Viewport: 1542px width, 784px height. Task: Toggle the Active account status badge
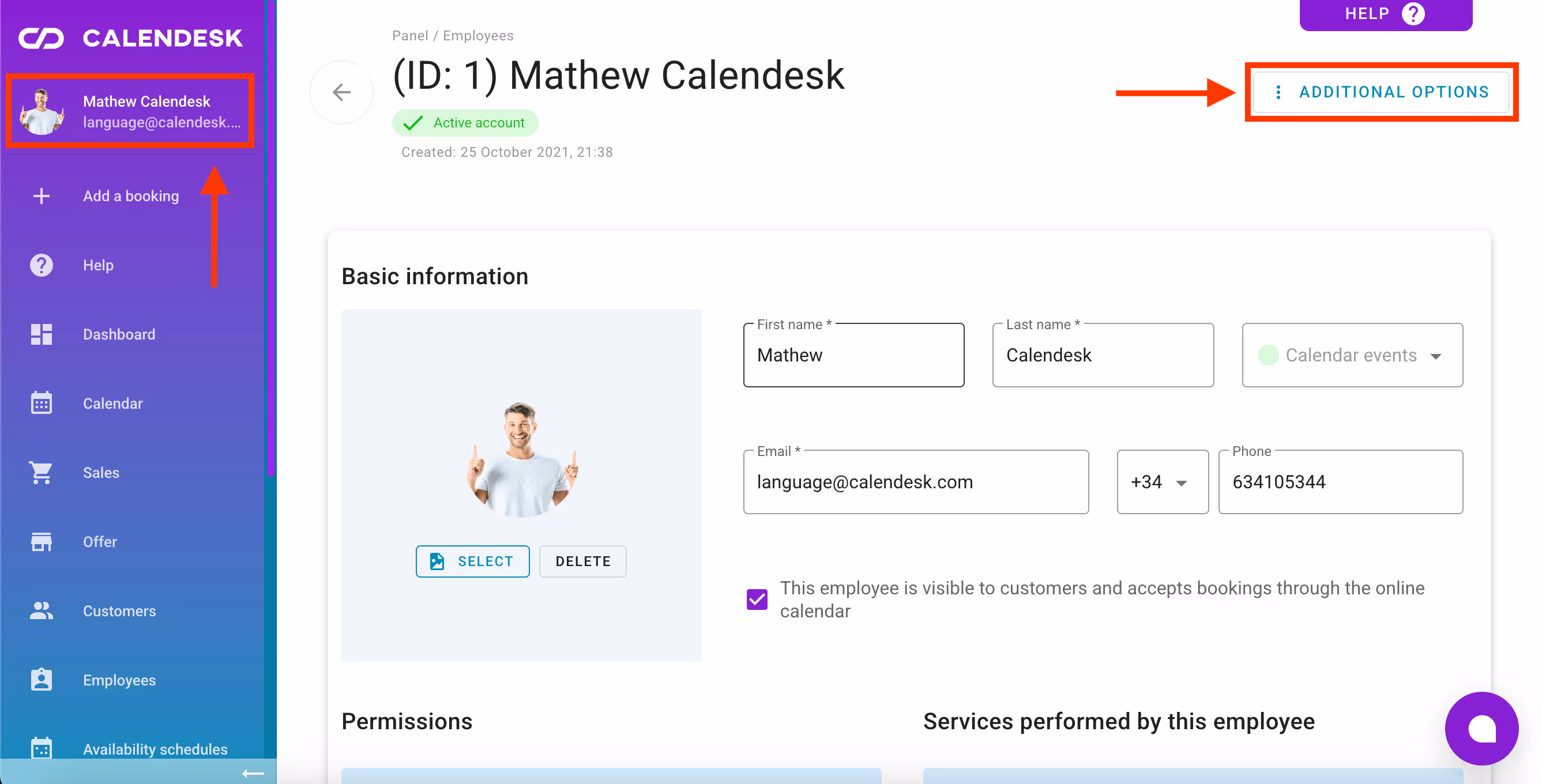click(x=465, y=122)
